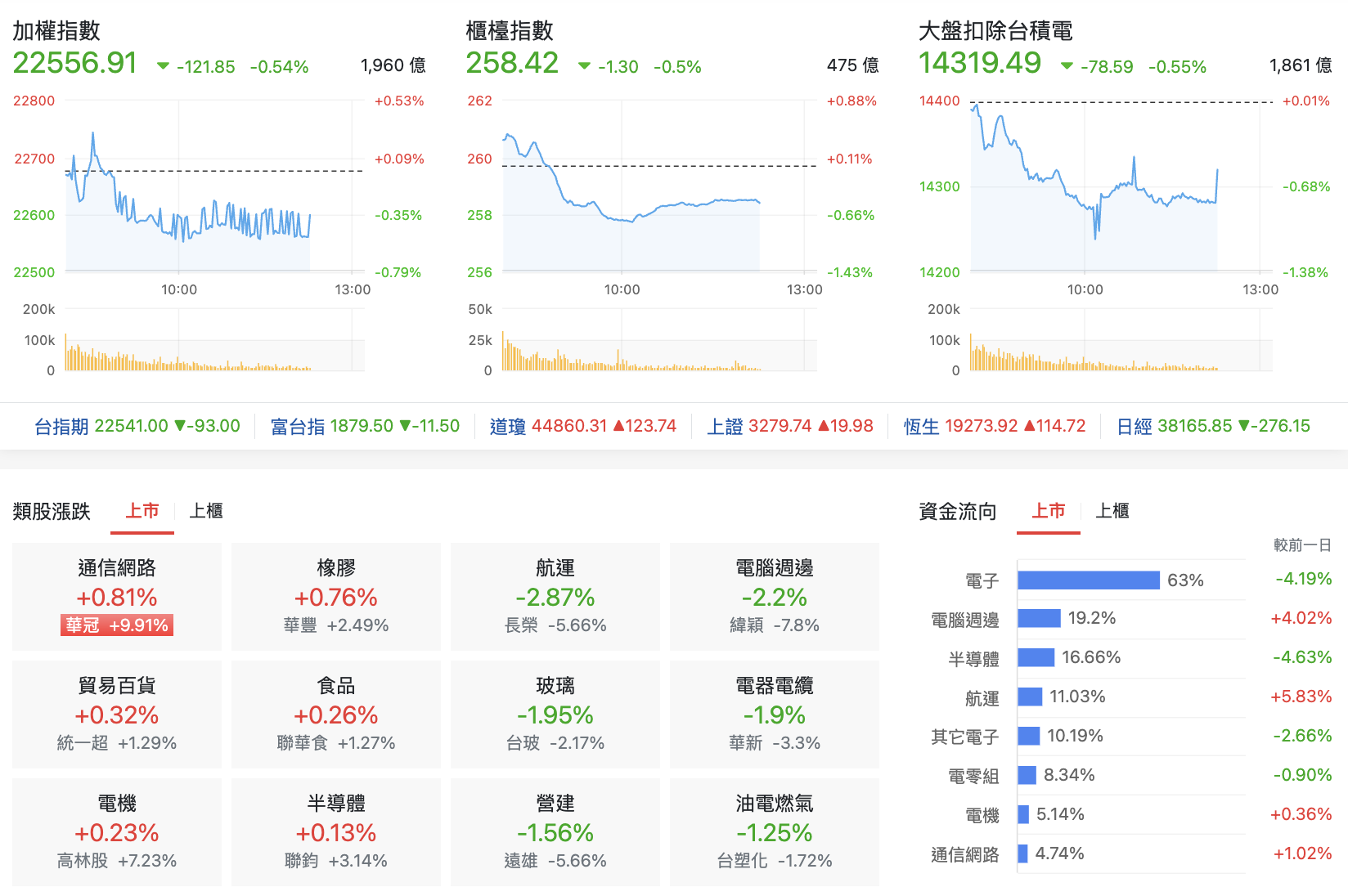This screenshot has width=1348, height=896.
Task: Open the highlighted 華冠 +9.91% badge
Action: pos(119,625)
